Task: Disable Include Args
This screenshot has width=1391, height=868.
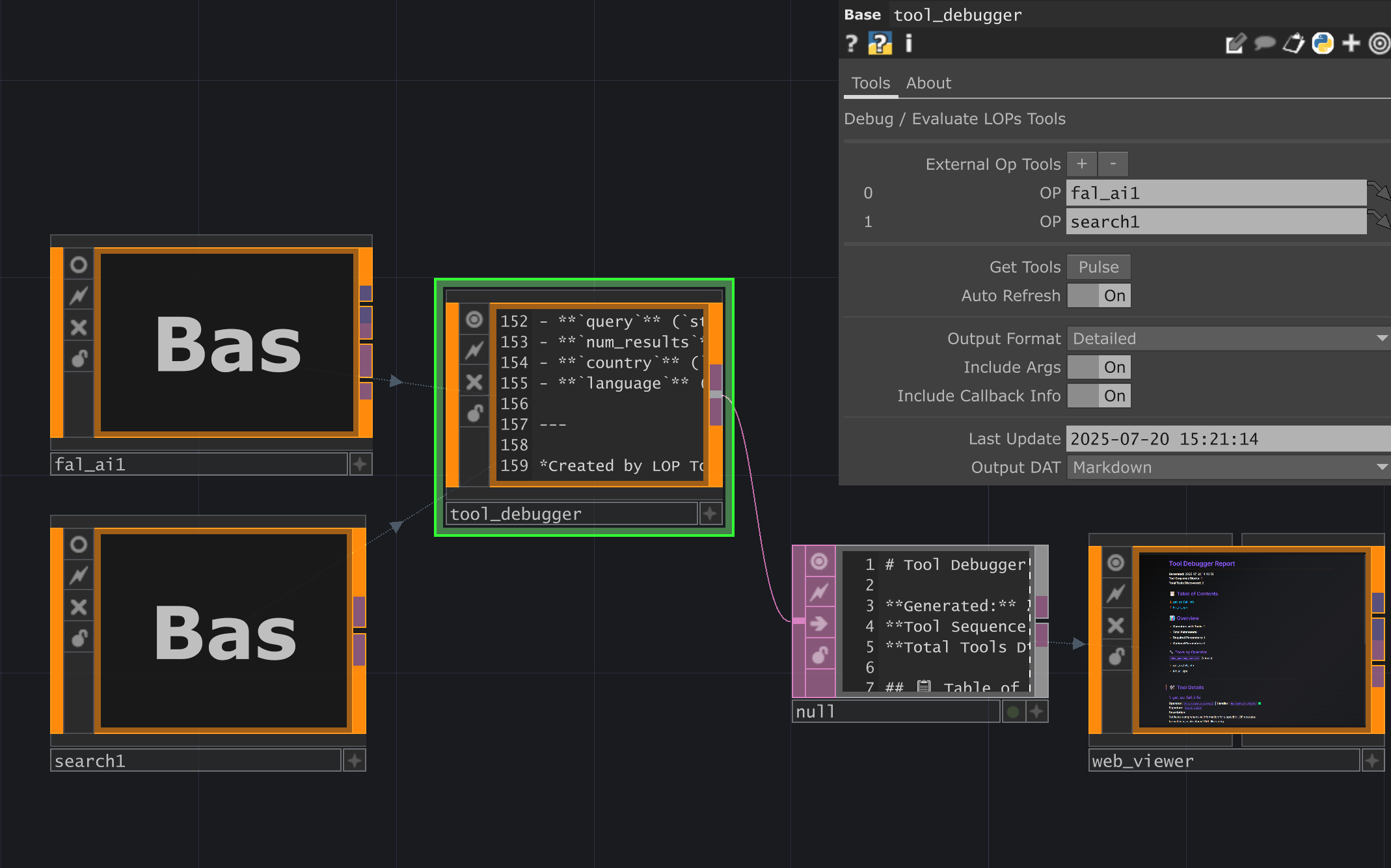Action: click(x=1099, y=367)
